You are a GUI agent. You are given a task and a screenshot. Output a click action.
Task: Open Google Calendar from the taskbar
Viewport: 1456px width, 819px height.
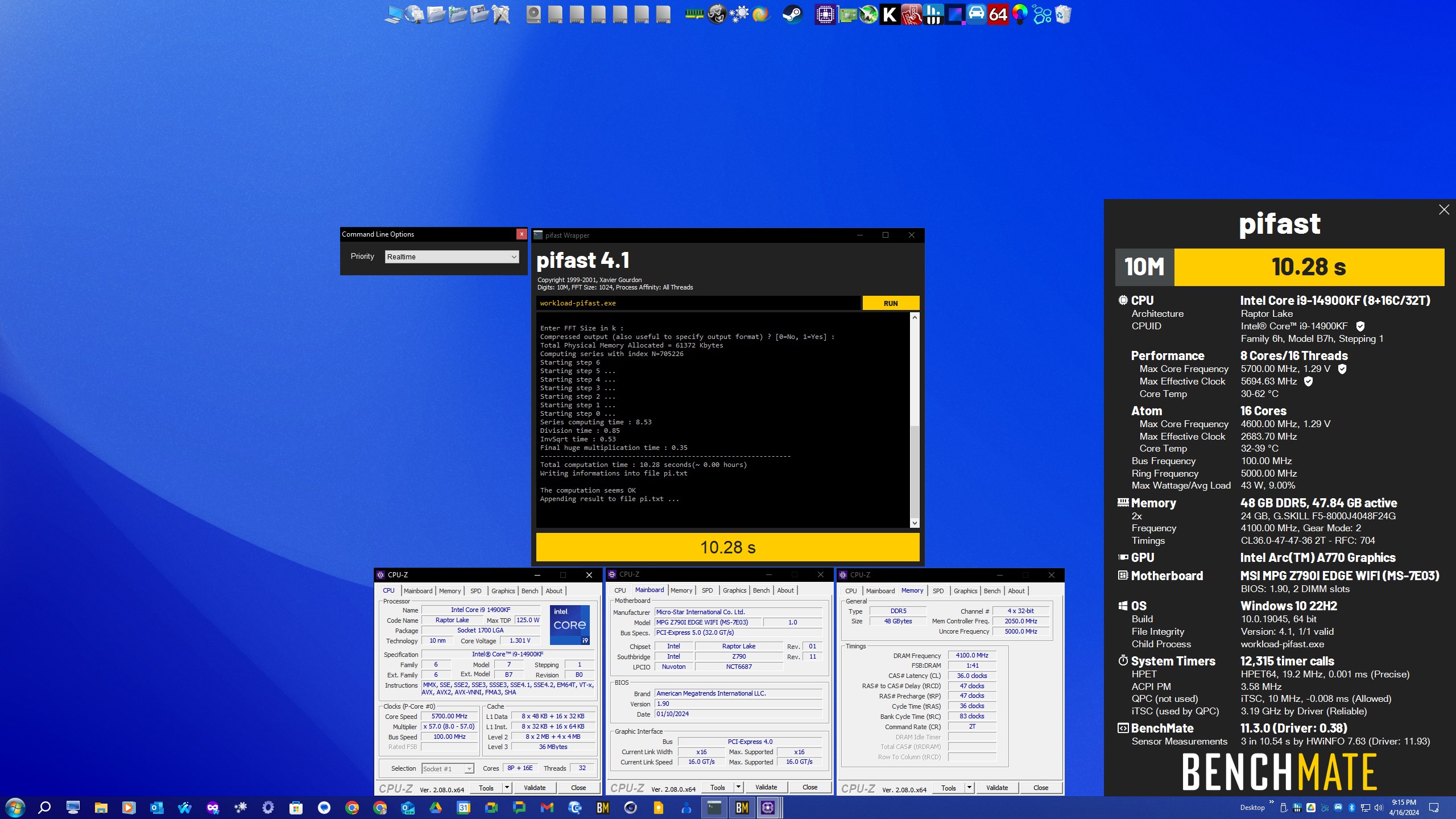[x=464, y=808]
